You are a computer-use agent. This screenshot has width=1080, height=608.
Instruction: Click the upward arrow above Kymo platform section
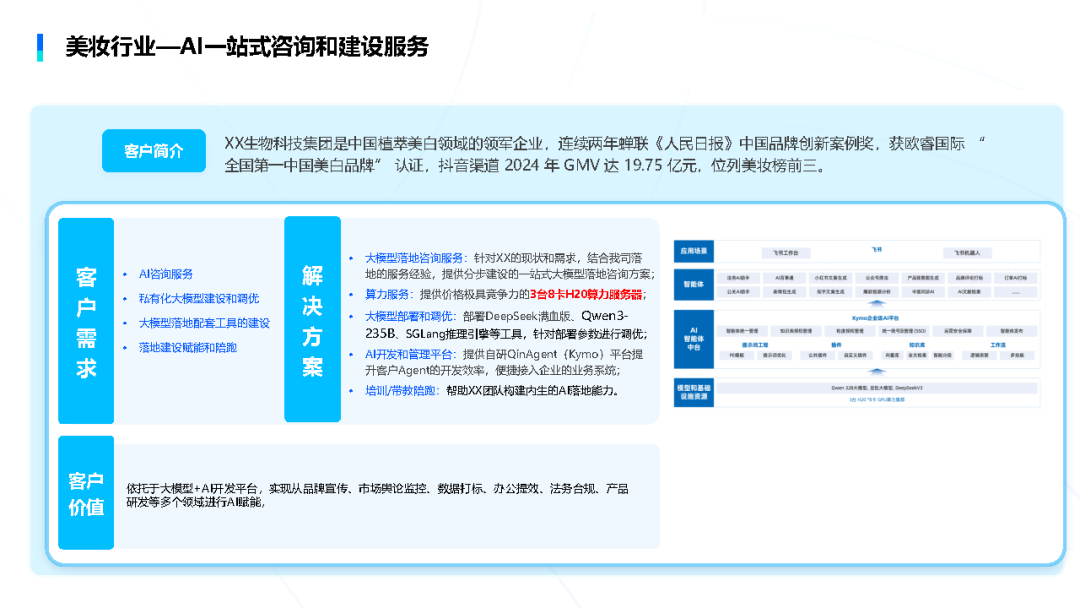click(x=876, y=304)
